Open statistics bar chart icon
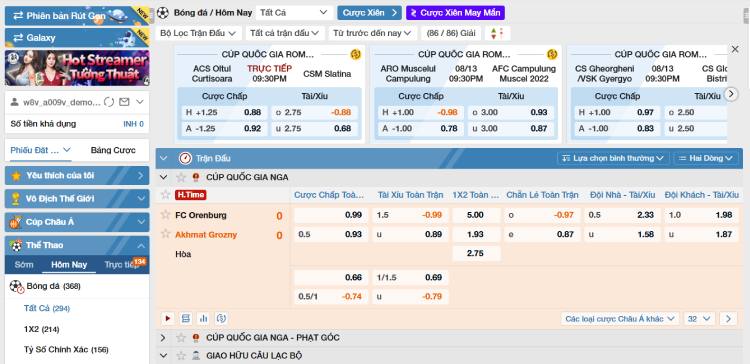 (203, 318)
